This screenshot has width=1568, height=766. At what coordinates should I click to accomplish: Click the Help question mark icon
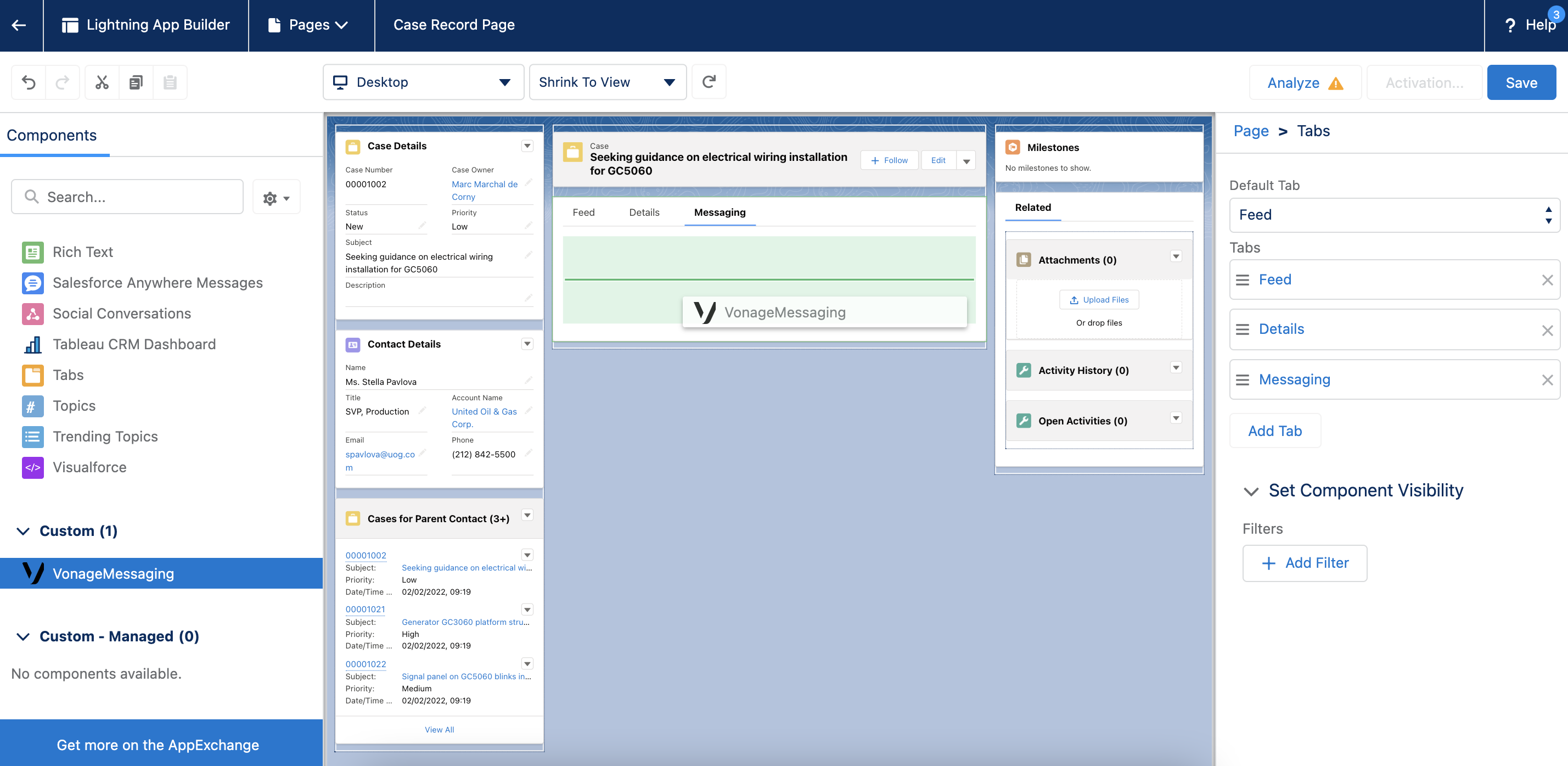[x=1510, y=26]
